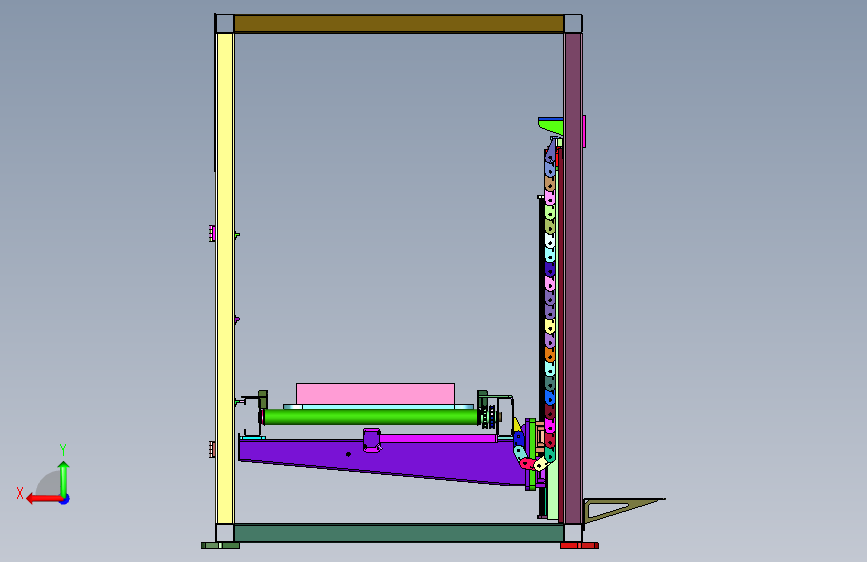Select the magenta bar on top of the purple arm
Screen dimensions: 867x562
(438, 438)
